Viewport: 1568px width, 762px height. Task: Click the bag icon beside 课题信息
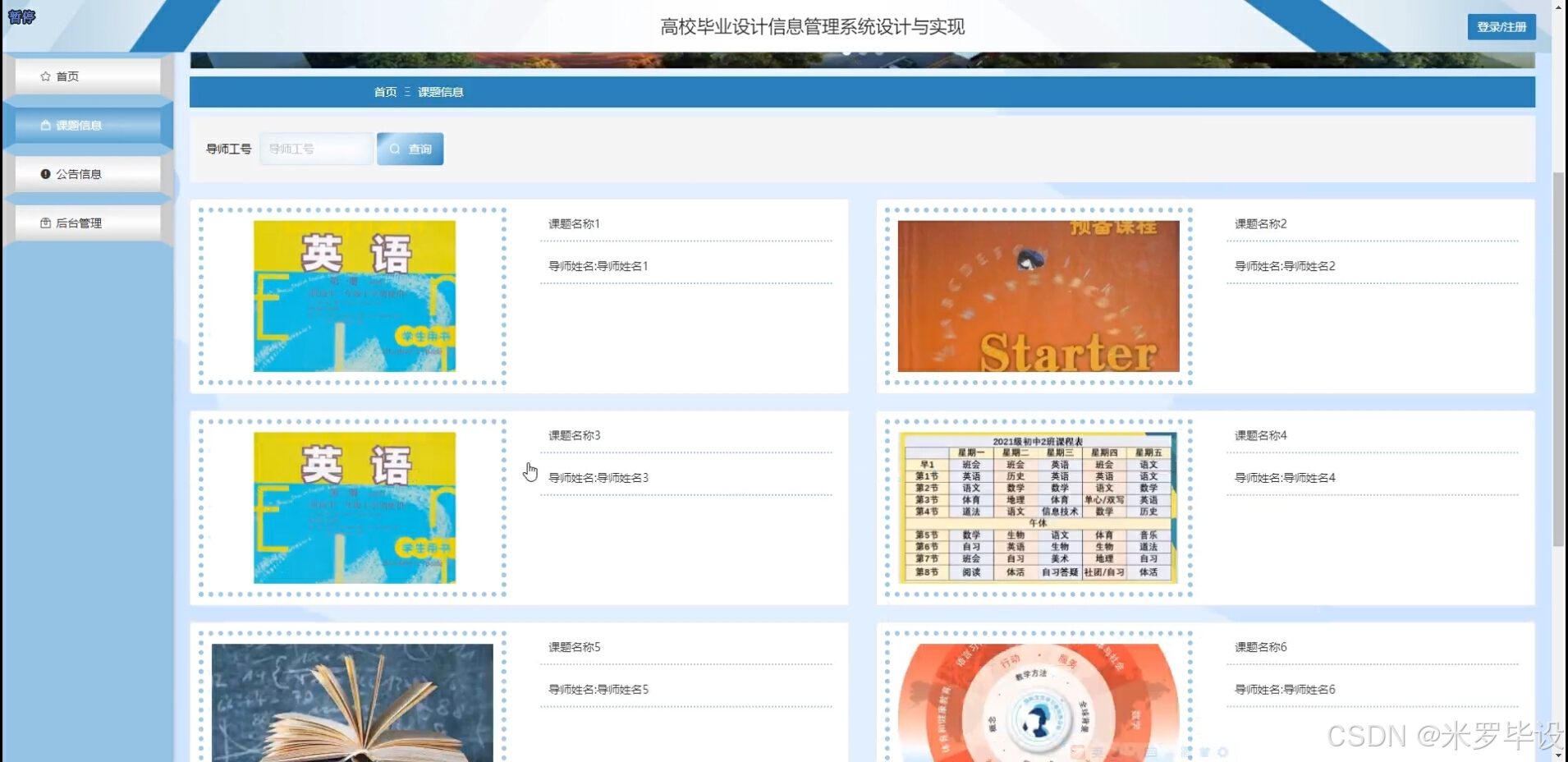[45, 126]
